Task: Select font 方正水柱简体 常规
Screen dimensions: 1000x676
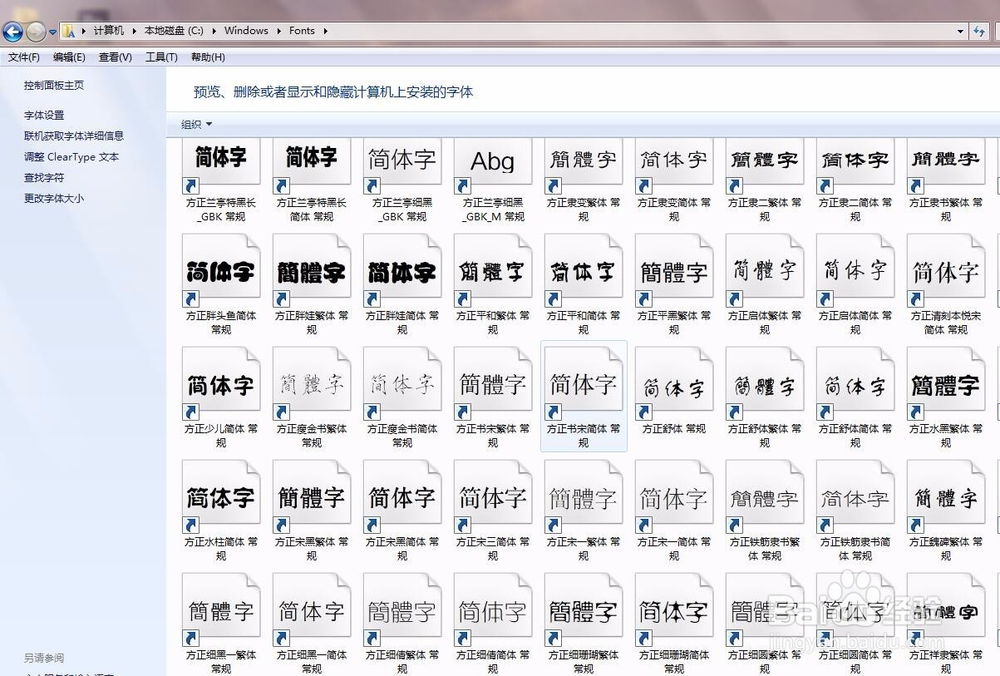Action: 221,510
